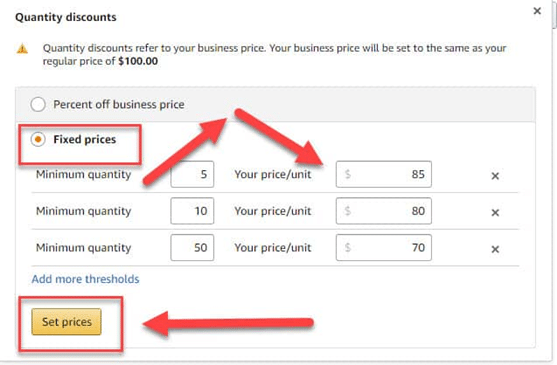Select Percent off business price option

(38, 104)
